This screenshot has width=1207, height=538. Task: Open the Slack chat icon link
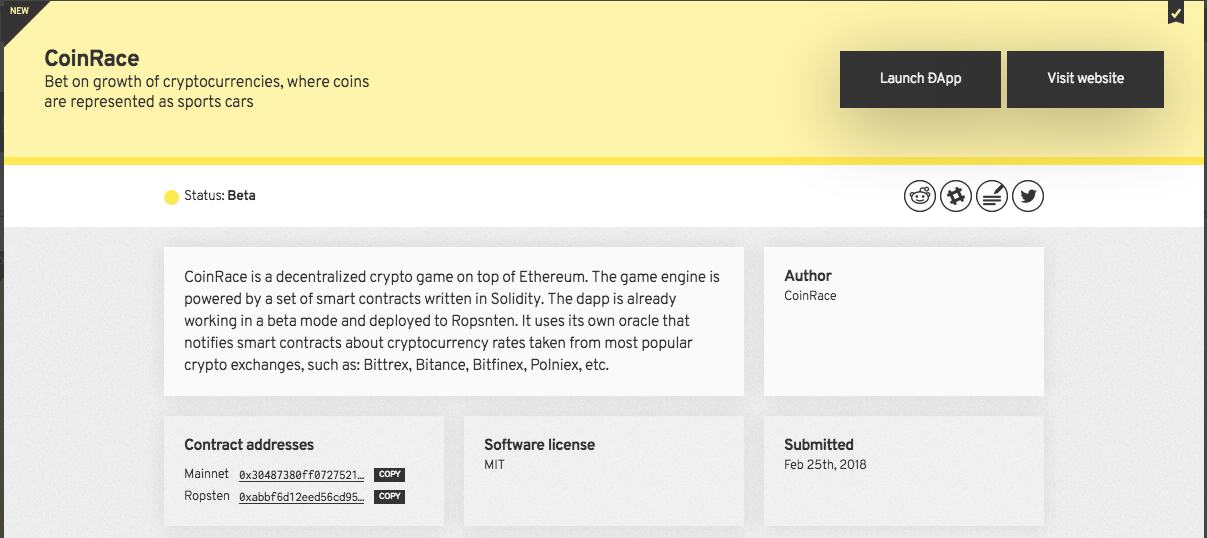956,196
